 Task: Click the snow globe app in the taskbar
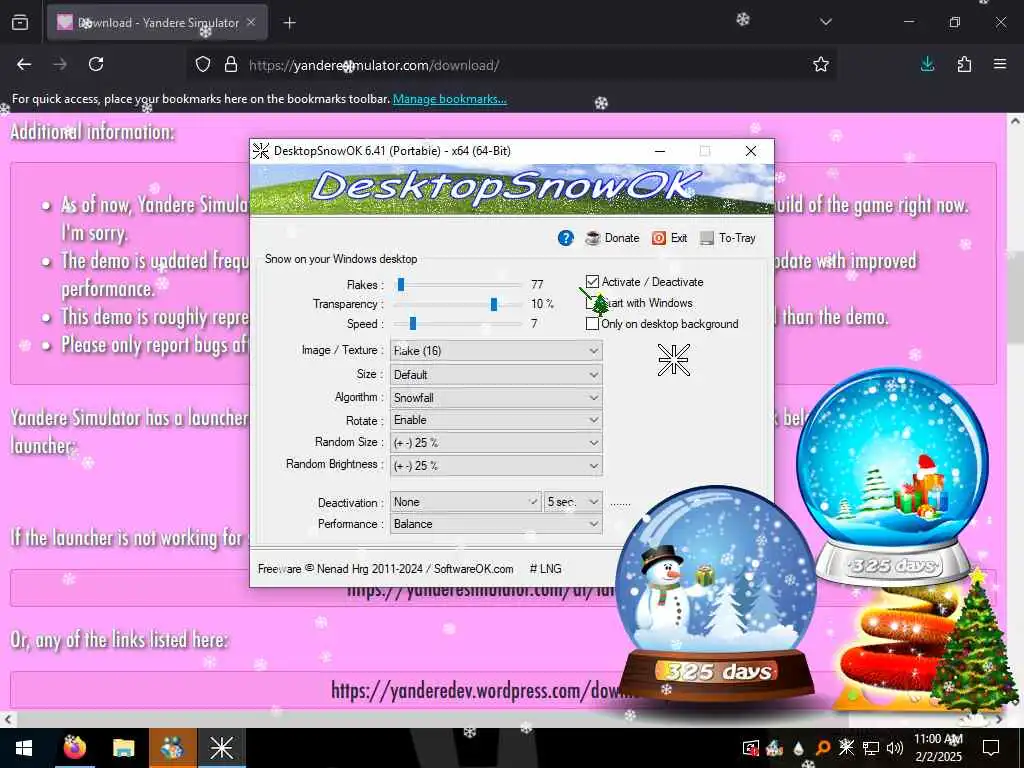tap(173, 748)
